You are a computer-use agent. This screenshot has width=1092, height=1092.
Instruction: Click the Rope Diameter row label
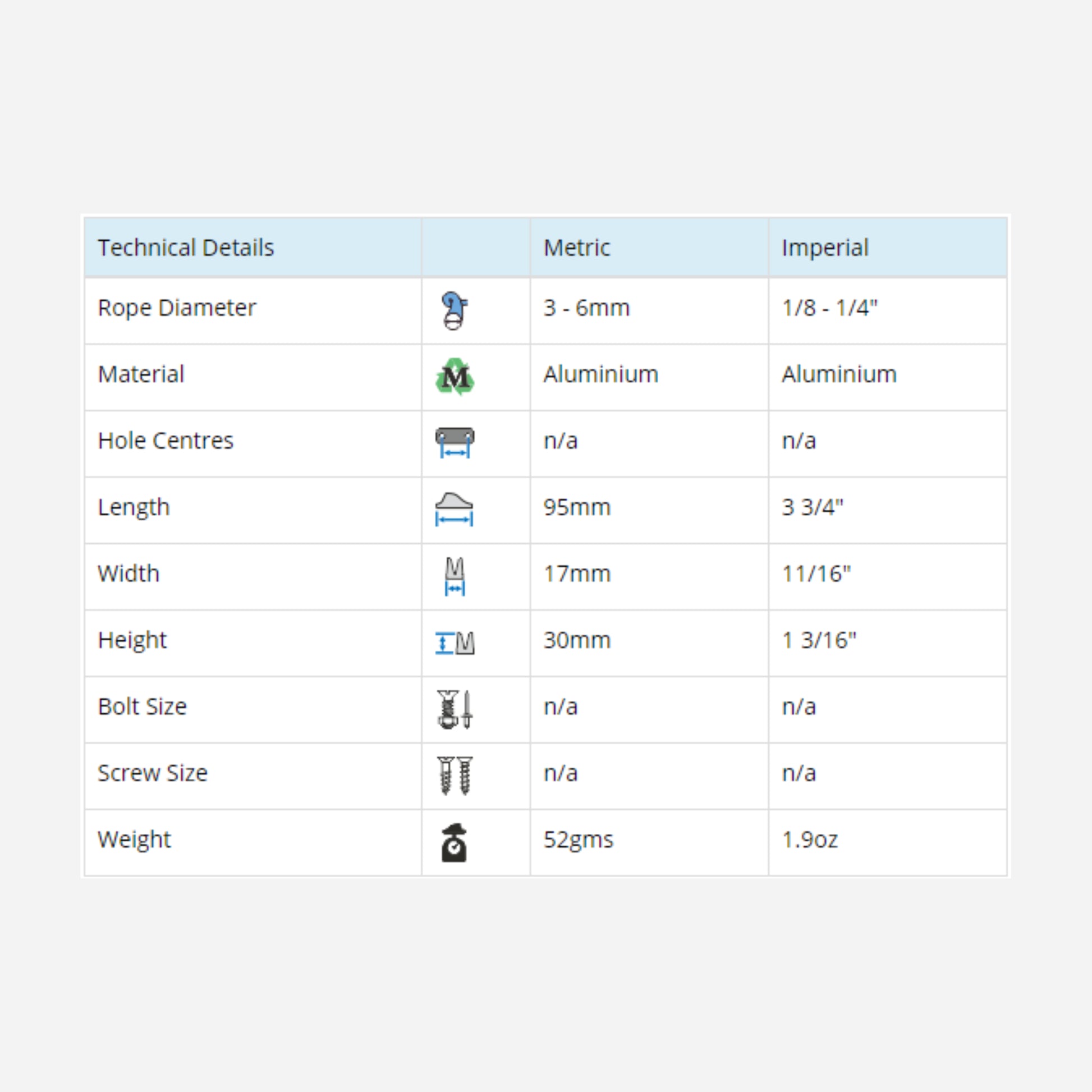point(177,308)
